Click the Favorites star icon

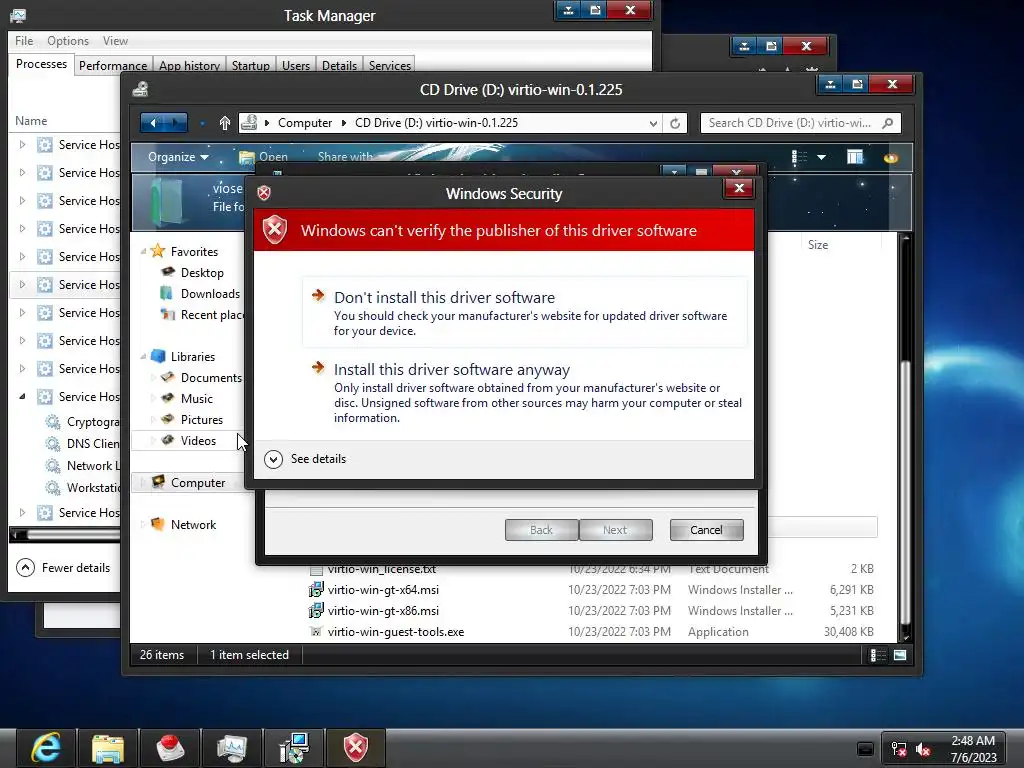click(157, 251)
